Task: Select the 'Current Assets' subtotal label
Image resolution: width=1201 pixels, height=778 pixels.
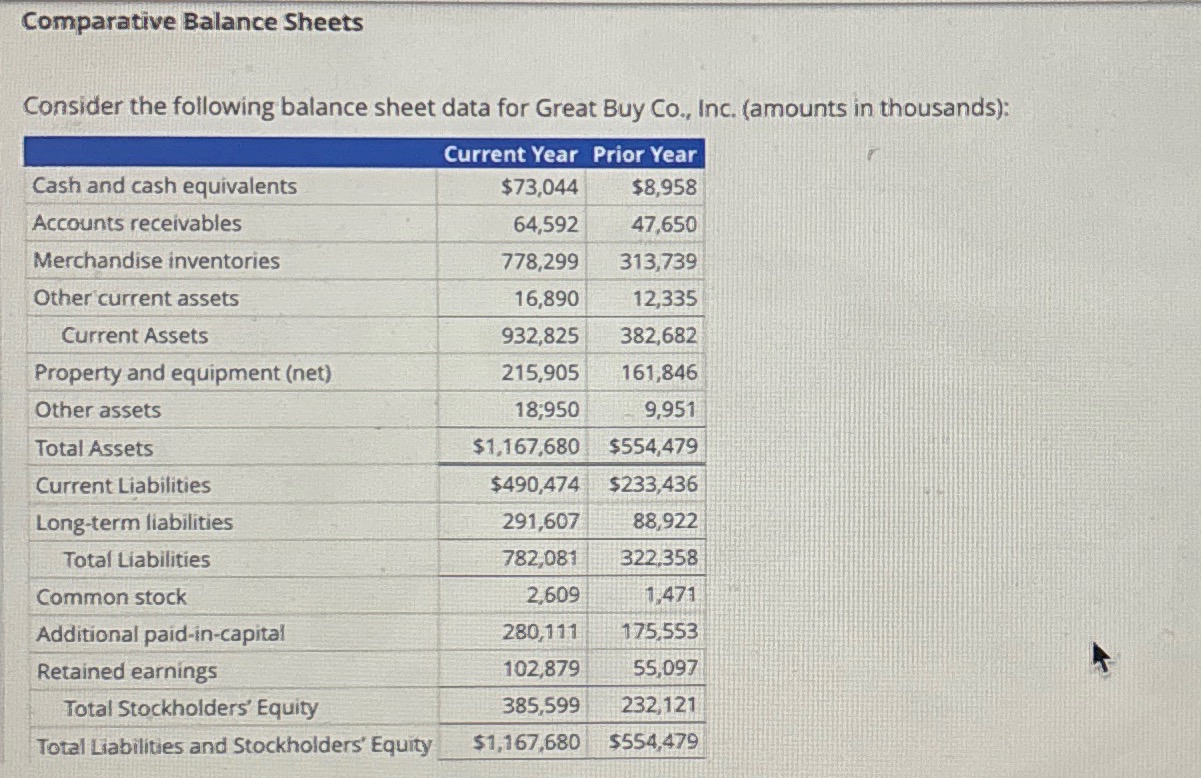Action: point(135,335)
